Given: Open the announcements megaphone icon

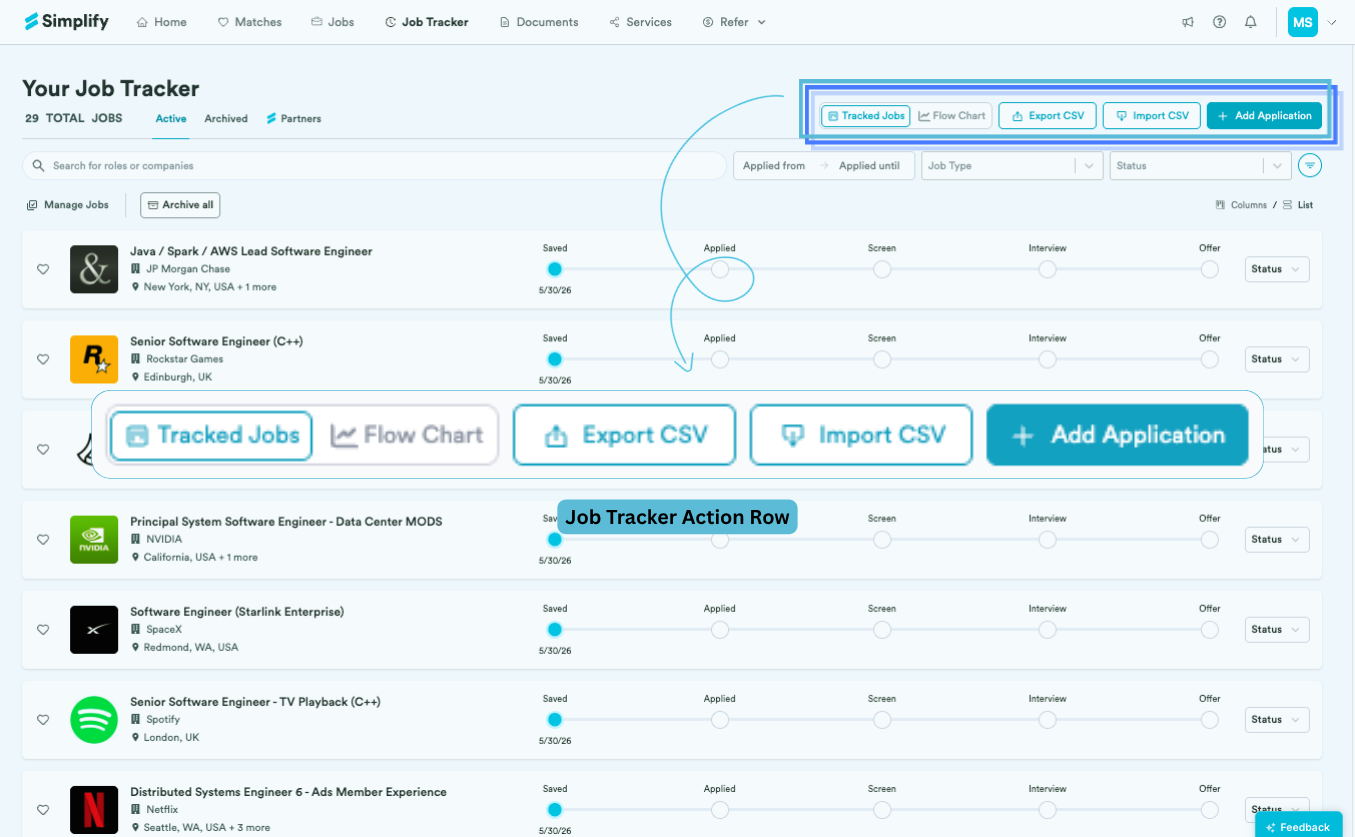Looking at the screenshot, I should (1188, 22).
